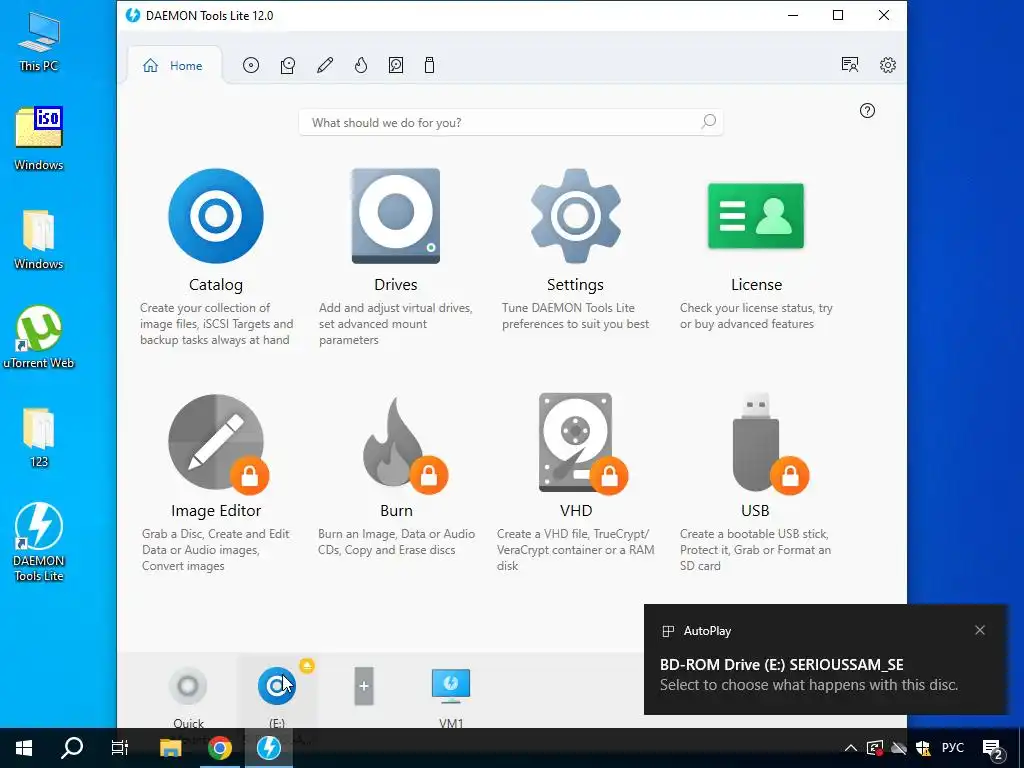Focus the 'What should we do for you?' search box
Image resolution: width=1024 pixels, height=768 pixels.
[511, 122]
